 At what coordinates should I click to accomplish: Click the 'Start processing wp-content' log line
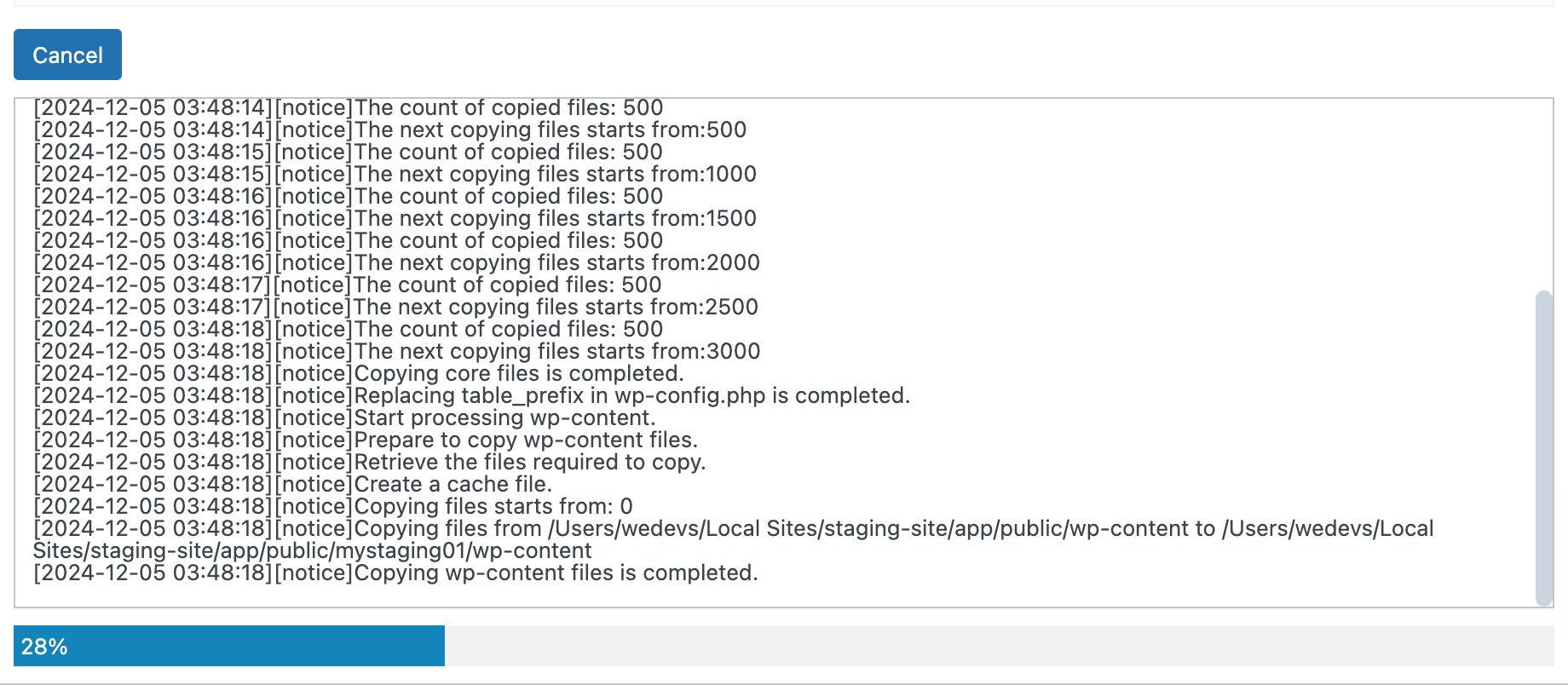click(x=344, y=417)
